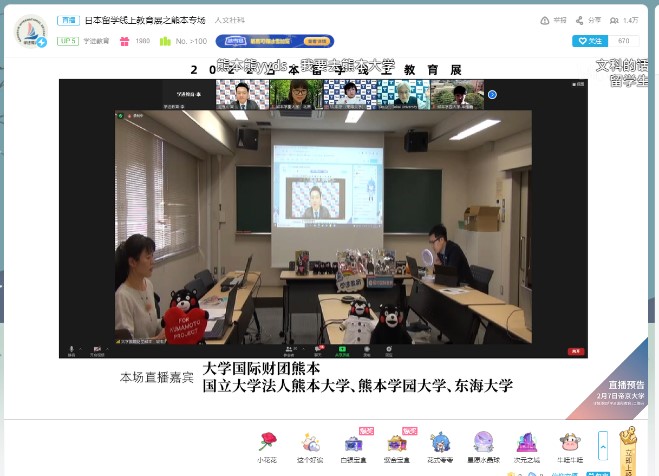Screen dimensions: 659x476
Task: Follow the streamer with the blue 关注 button
Action: point(590,41)
